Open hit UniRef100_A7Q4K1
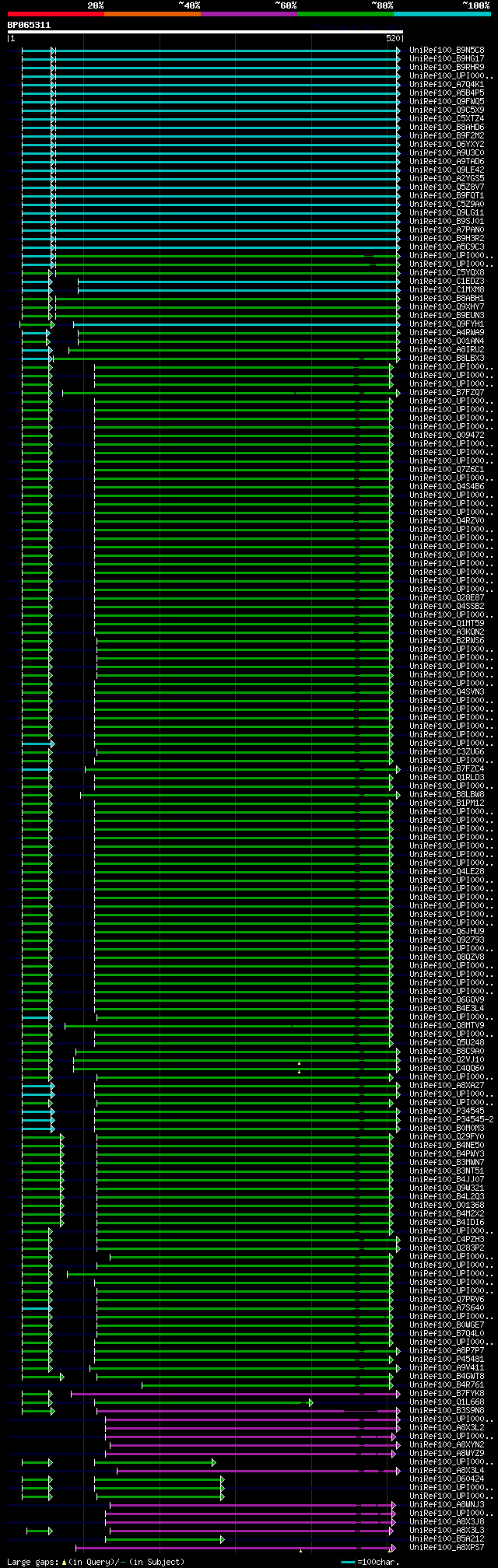The image size is (498, 1568). (447, 85)
